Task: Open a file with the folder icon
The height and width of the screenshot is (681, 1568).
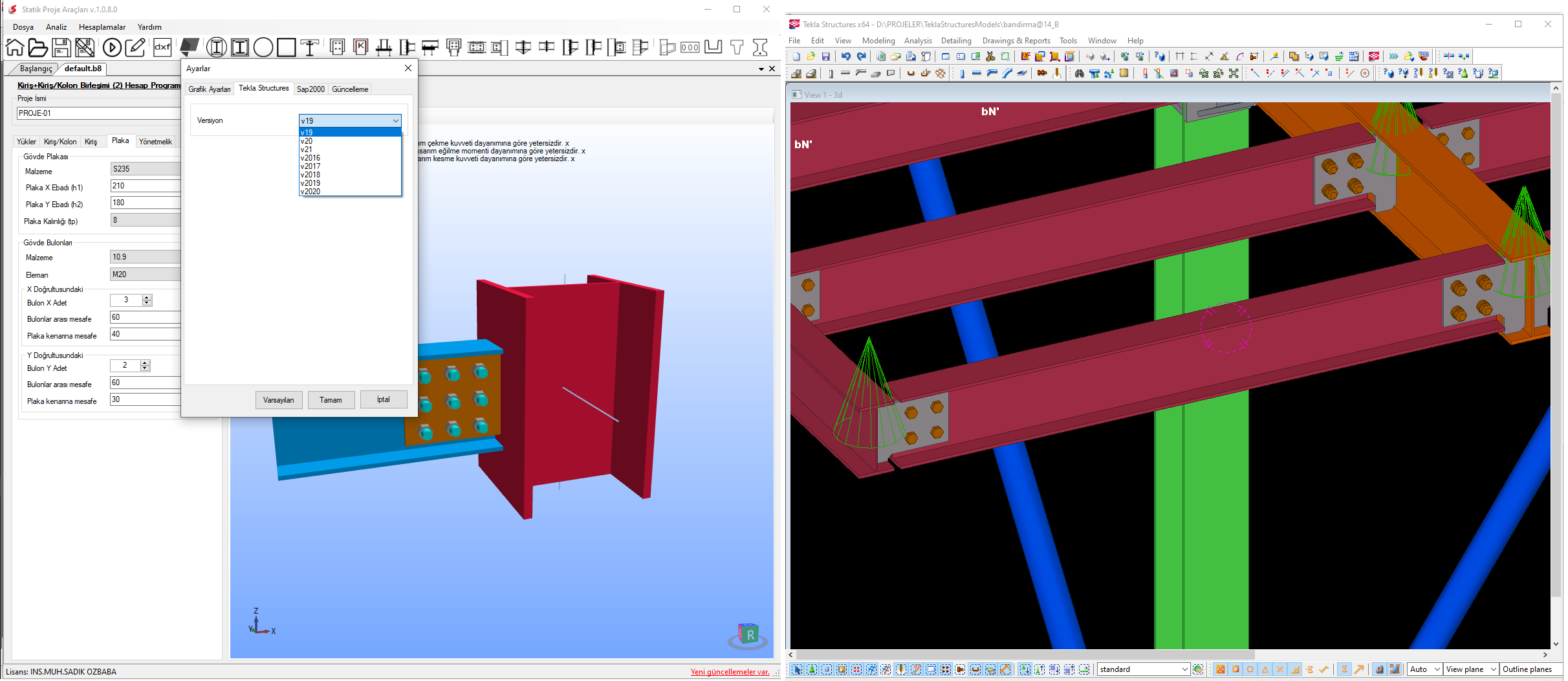Action: [38, 47]
